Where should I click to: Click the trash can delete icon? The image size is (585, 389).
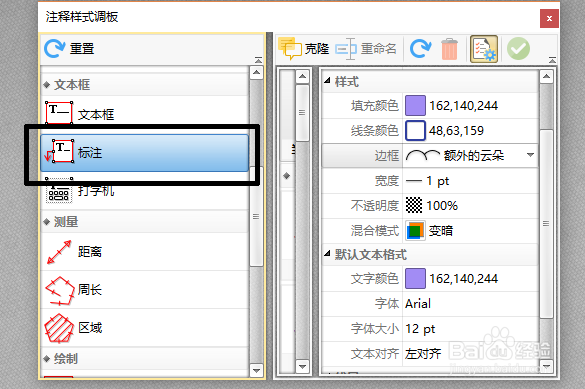[x=449, y=48]
